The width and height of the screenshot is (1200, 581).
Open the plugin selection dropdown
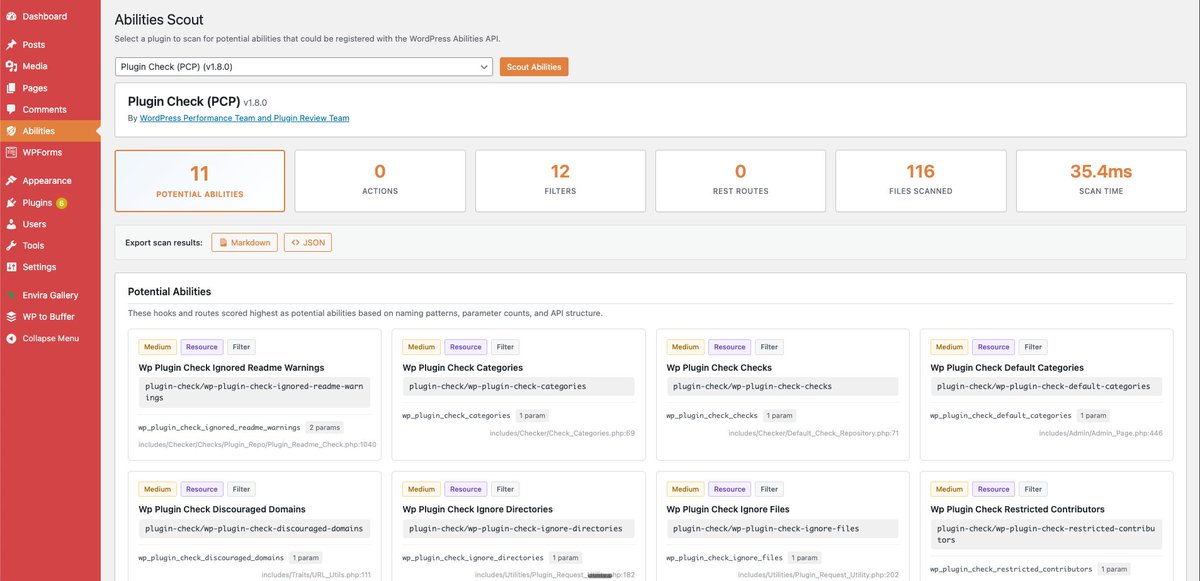pos(304,67)
